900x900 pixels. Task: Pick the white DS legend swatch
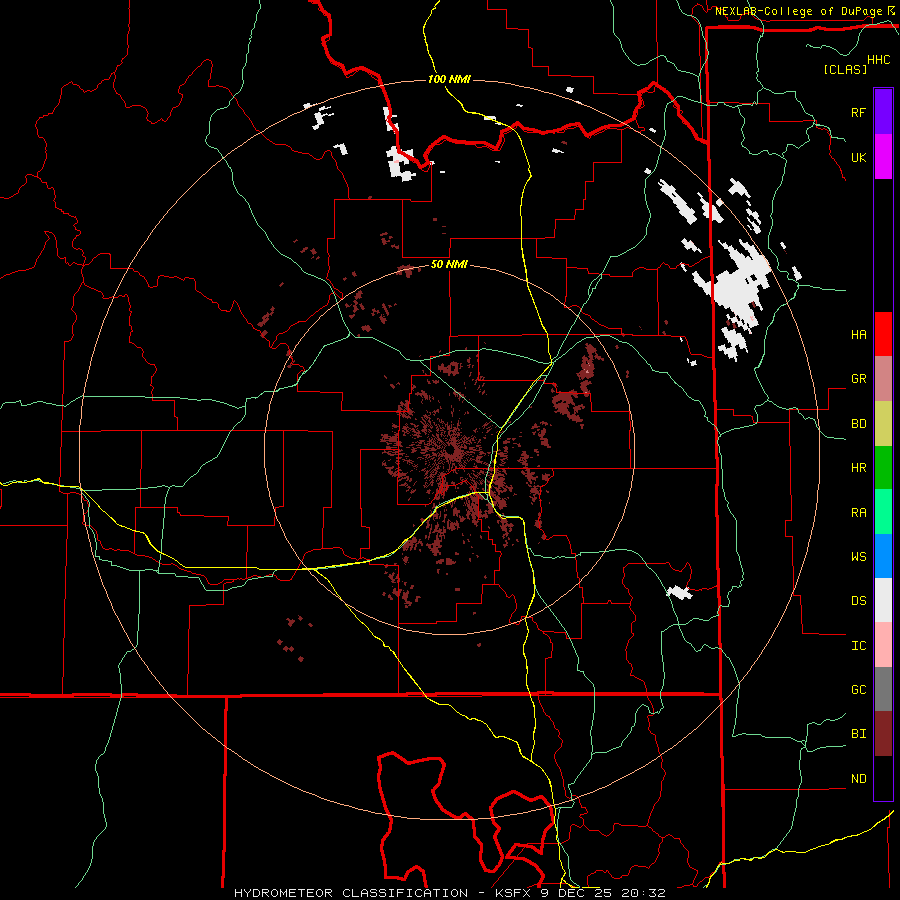[x=883, y=600]
